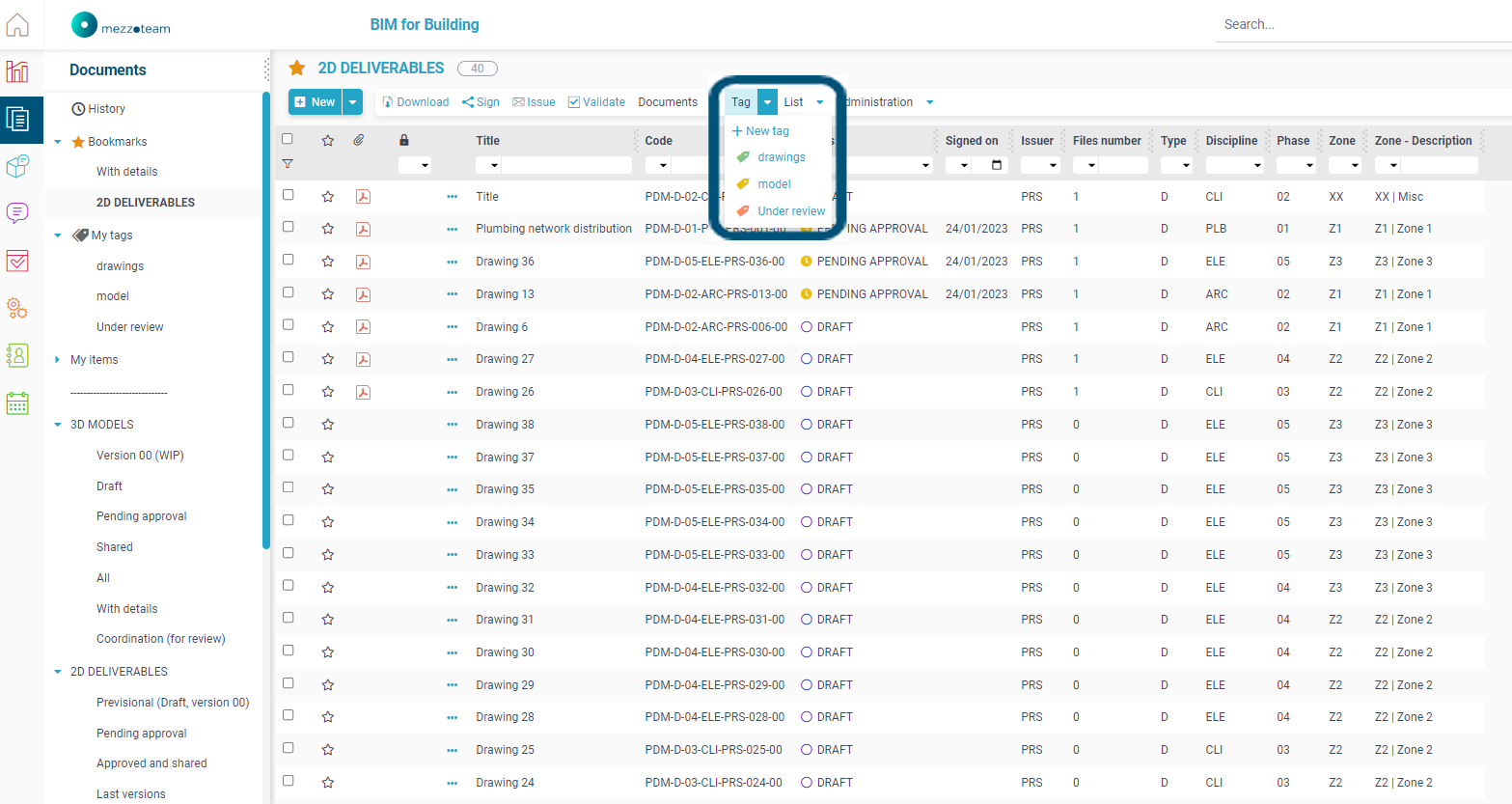The height and width of the screenshot is (804, 1512).
Task: Click Sign in the toolbar
Action: coord(481,102)
